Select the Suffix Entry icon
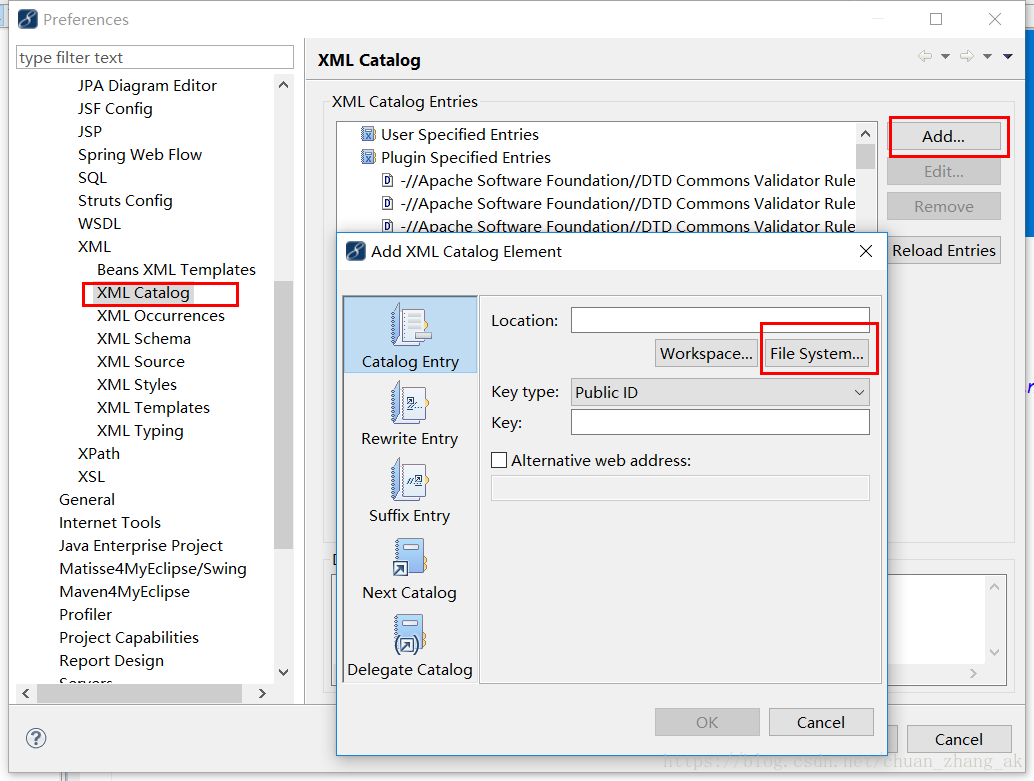Image resolution: width=1034 pixels, height=781 pixels. [410, 480]
